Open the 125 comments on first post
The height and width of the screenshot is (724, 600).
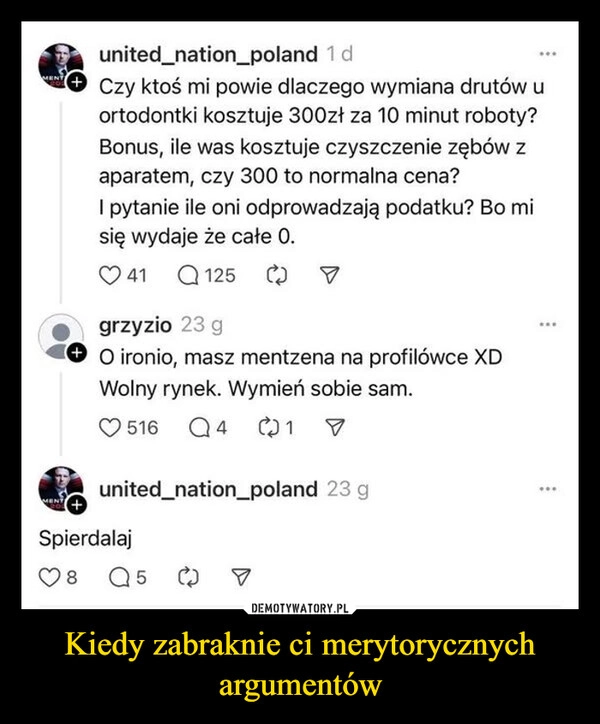(188, 276)
